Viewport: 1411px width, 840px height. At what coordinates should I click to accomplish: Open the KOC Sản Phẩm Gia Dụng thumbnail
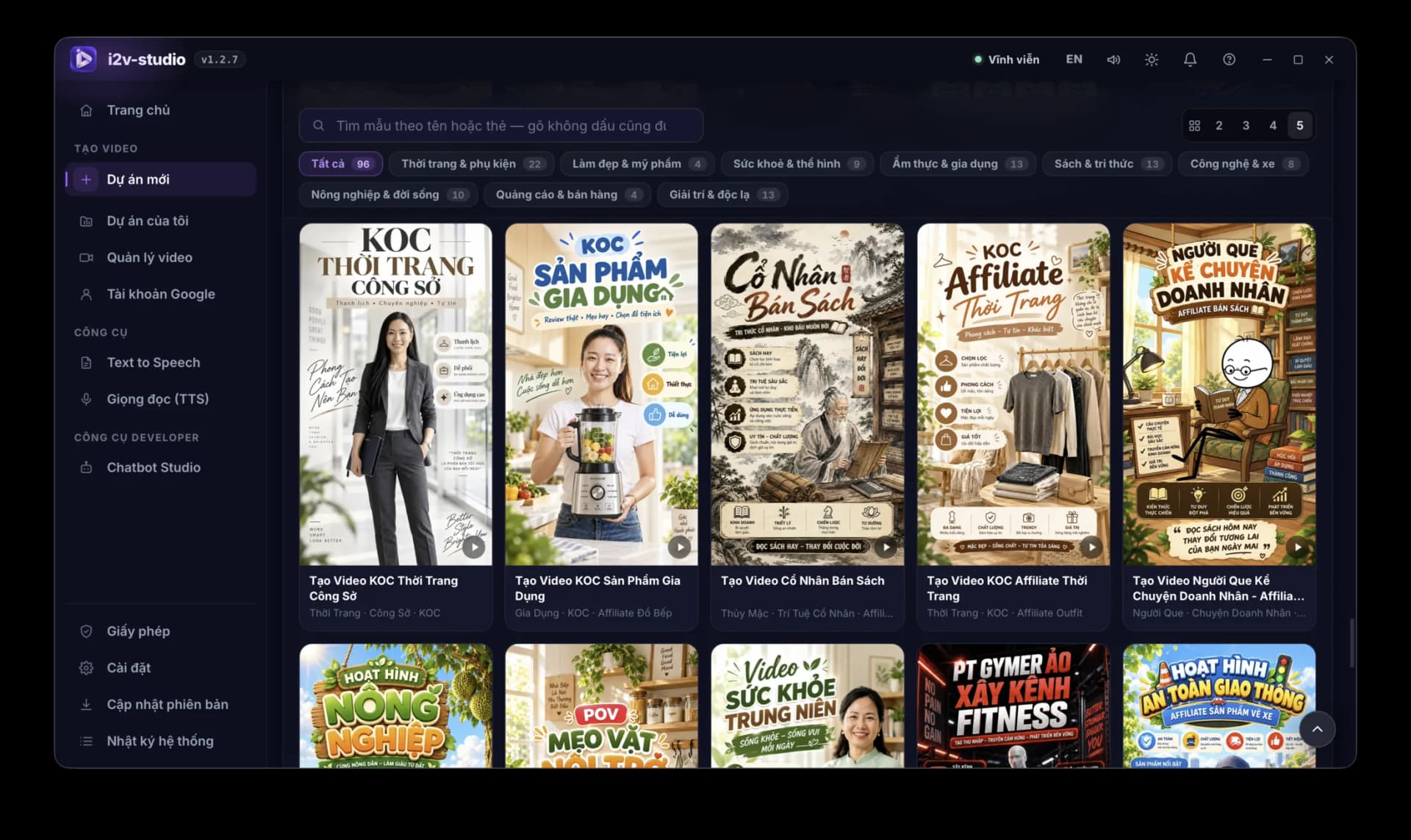[602, 395]
